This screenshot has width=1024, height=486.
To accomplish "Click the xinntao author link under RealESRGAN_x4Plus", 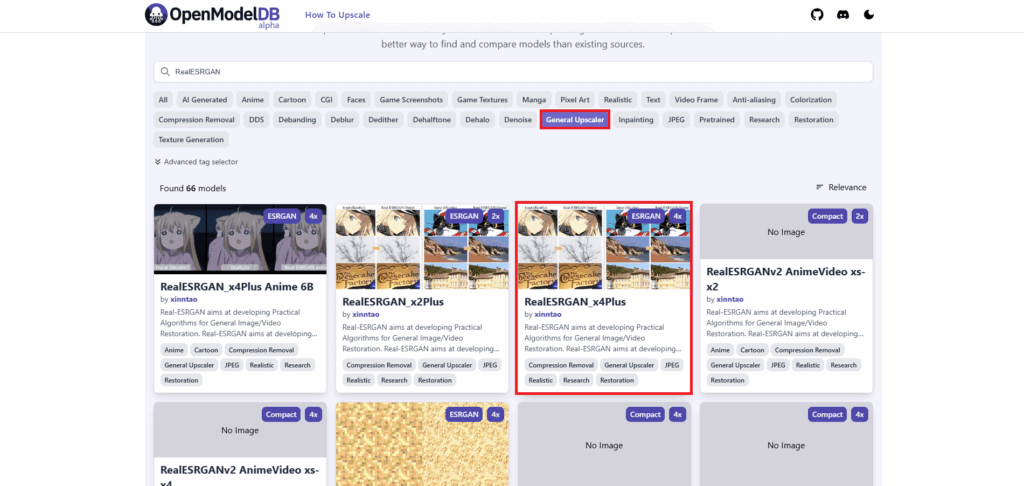I will pos(547,314).
